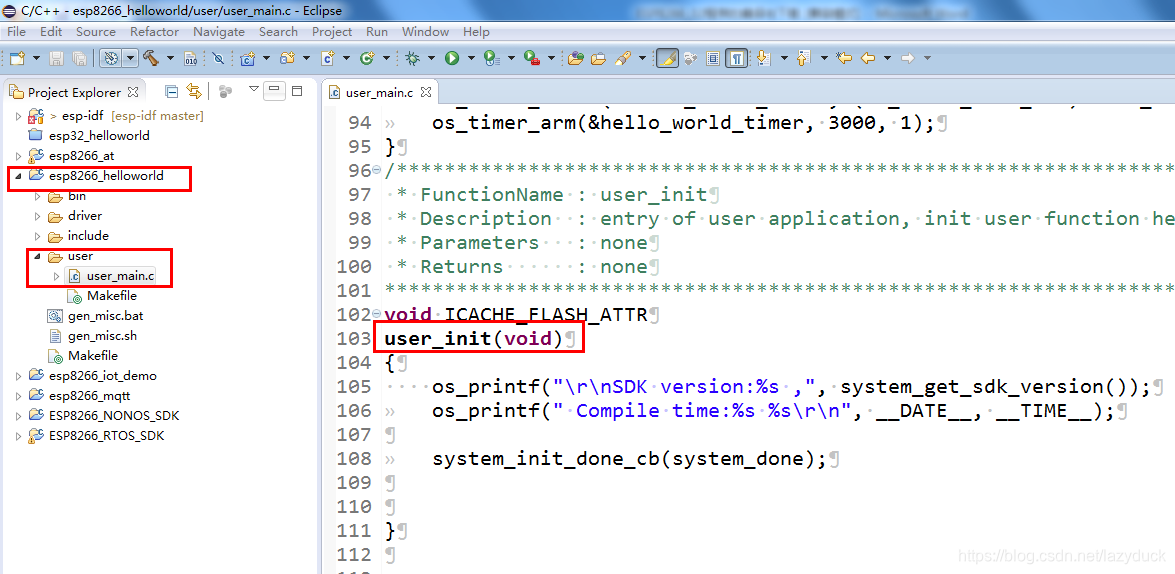1175x574 pixels.
Task: Select gen_misc.sh file
Action: 102,336
